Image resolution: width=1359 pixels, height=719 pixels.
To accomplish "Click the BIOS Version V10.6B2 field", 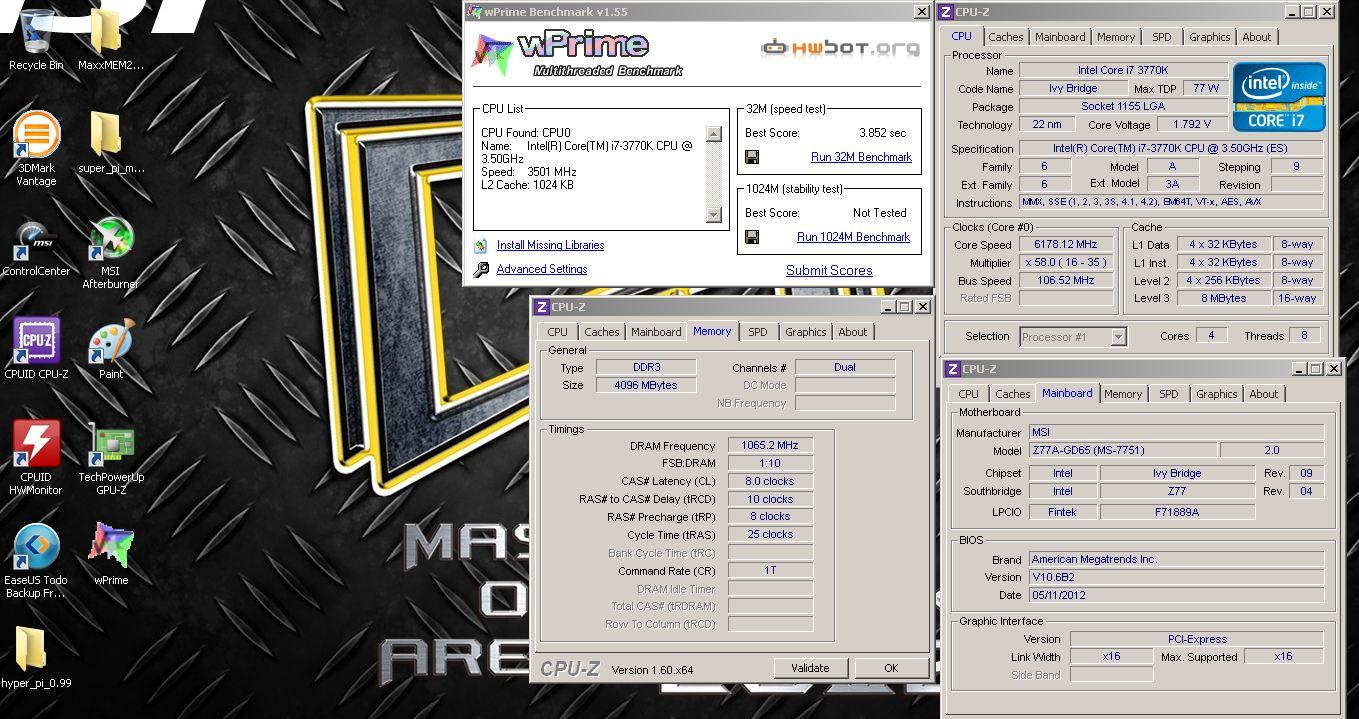I will click(1176, 577).
